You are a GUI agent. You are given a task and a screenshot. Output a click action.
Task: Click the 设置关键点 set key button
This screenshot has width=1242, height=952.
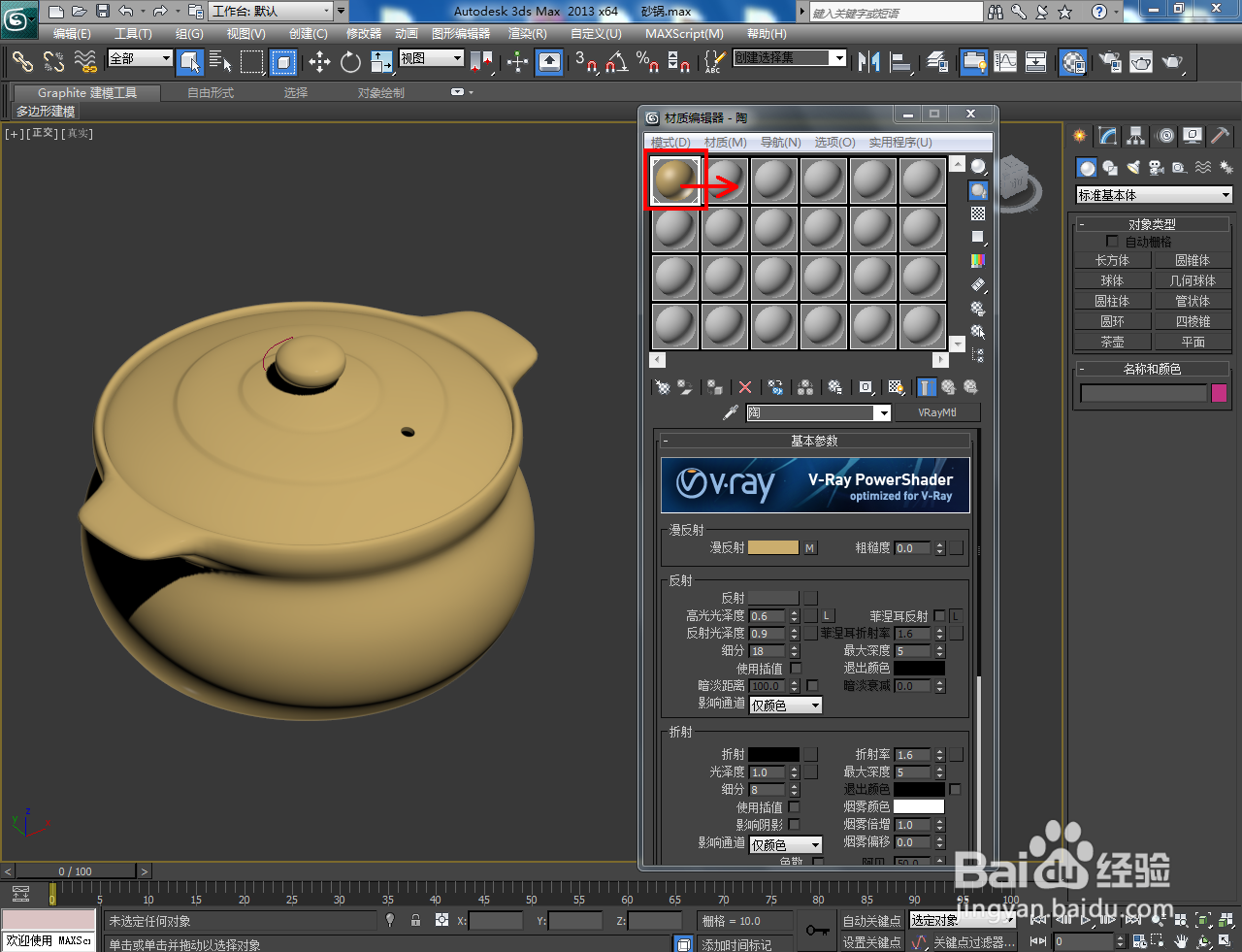(871, 941)
